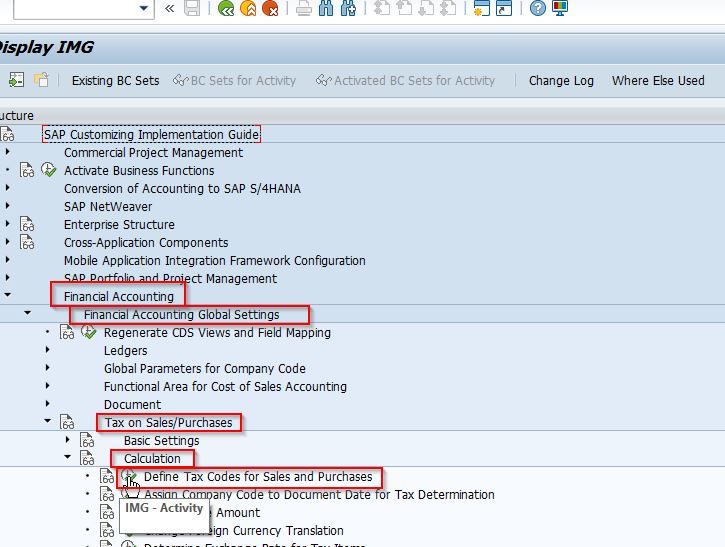Image resolution: width=725 pixels, height=547 pixels.
Task: Open documentation icon for Regenerate CDS Views
Action: [67, 332]
